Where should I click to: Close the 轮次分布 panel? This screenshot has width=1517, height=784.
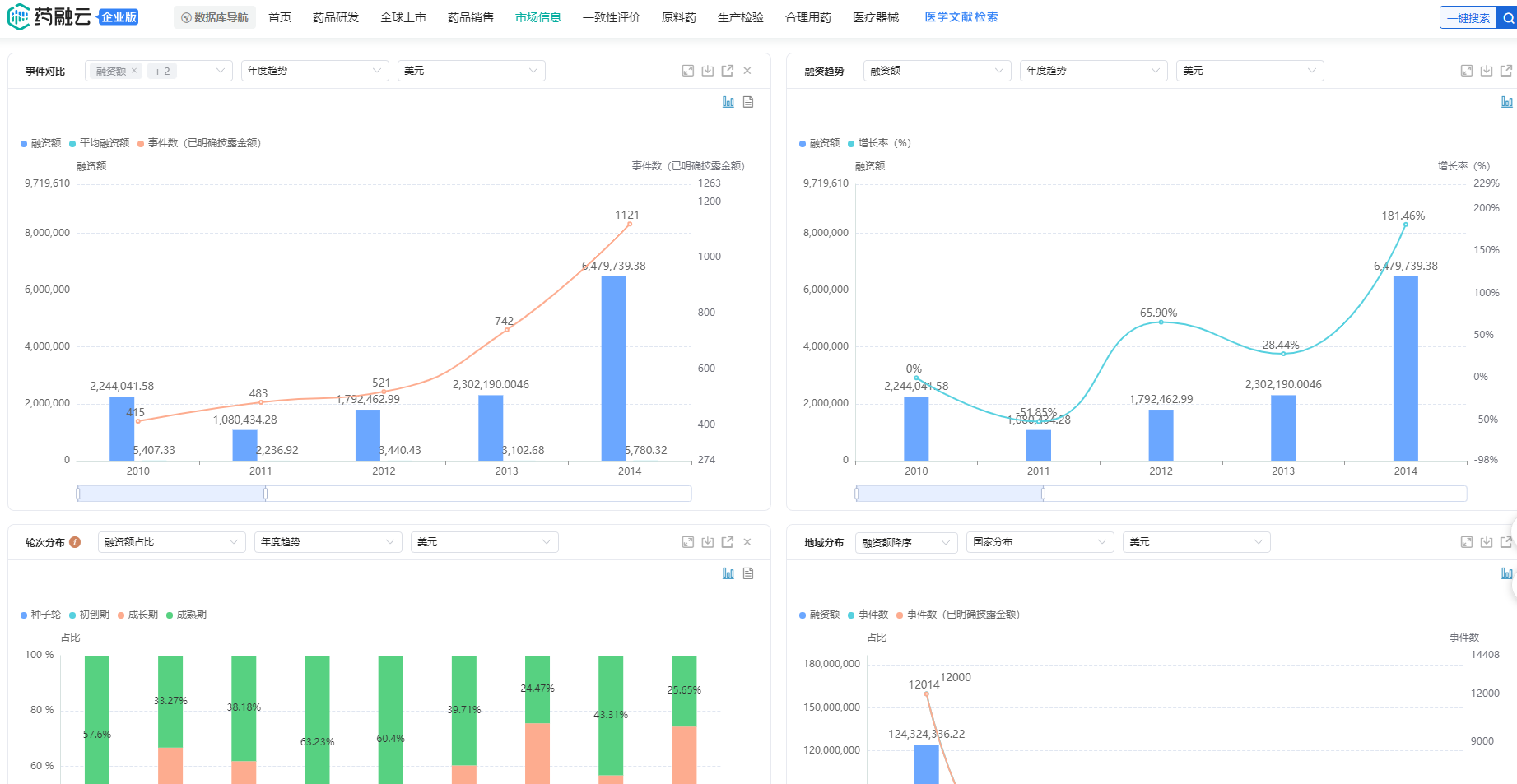pyautogui.click(x=747, y=542)
